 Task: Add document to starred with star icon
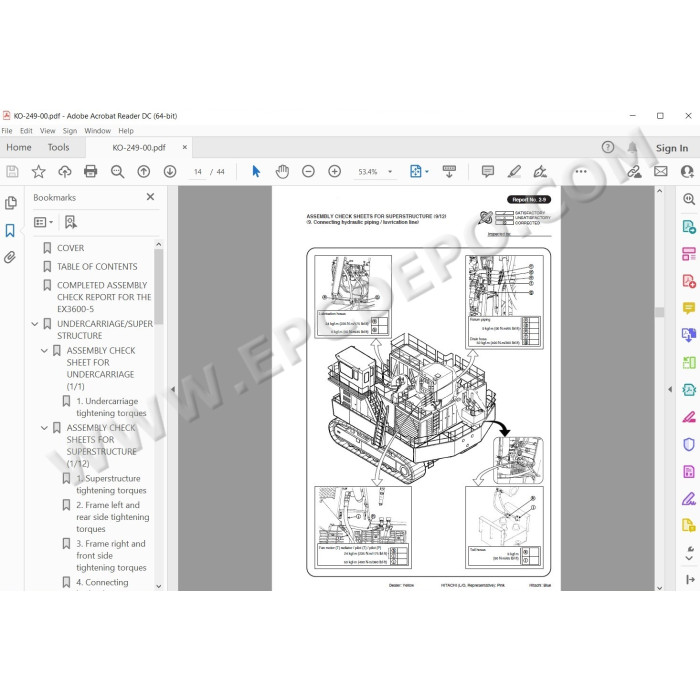(38, 171)
